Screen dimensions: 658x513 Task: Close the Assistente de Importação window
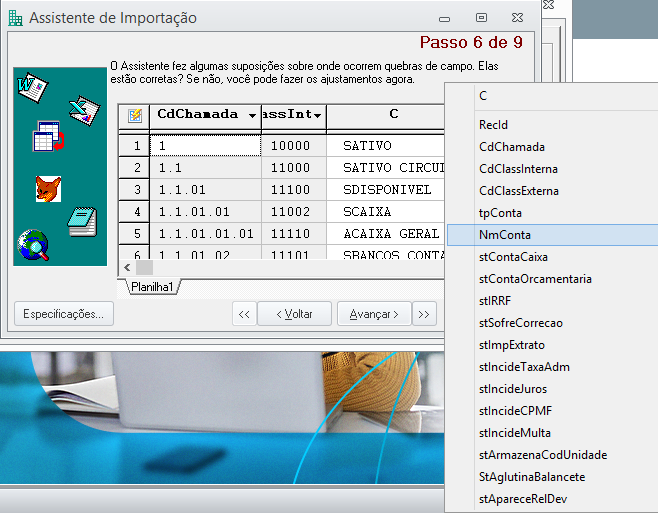[517, 18]
